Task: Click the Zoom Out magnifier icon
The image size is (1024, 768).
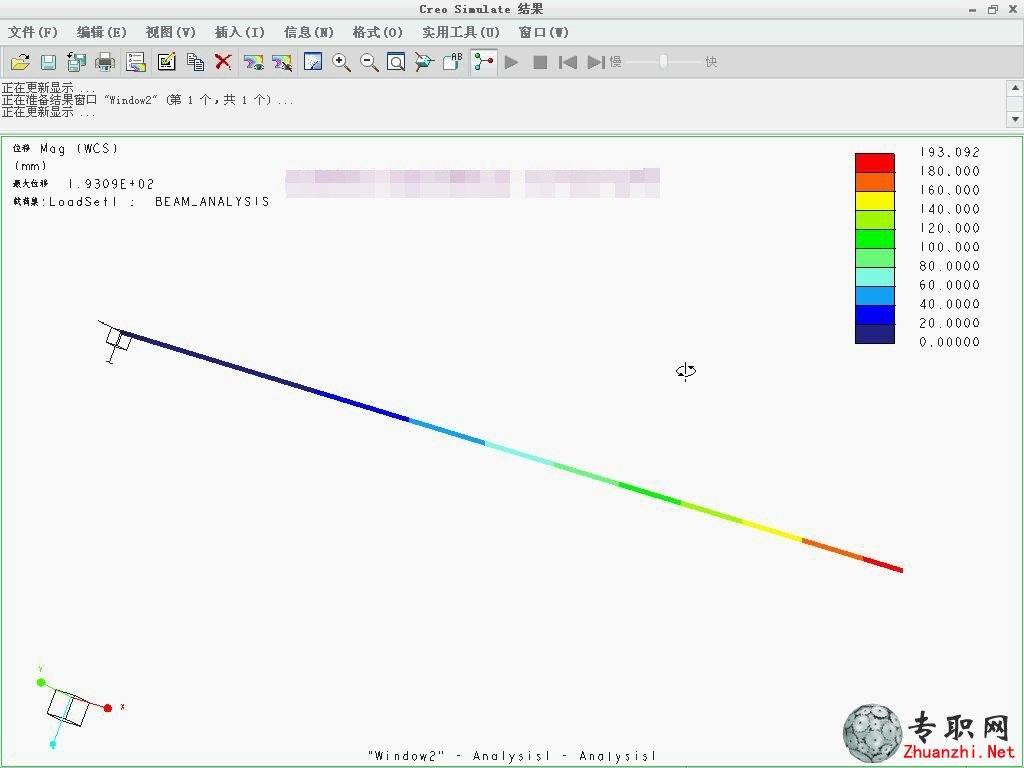Action: click(369, 62)
